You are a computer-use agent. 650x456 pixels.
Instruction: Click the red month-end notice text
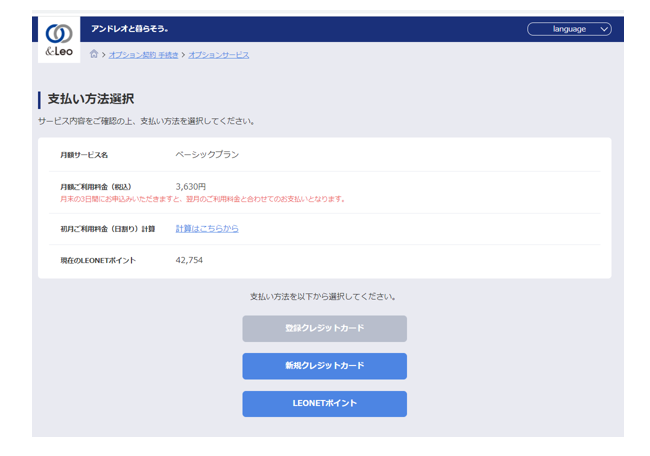click(202, 199)
